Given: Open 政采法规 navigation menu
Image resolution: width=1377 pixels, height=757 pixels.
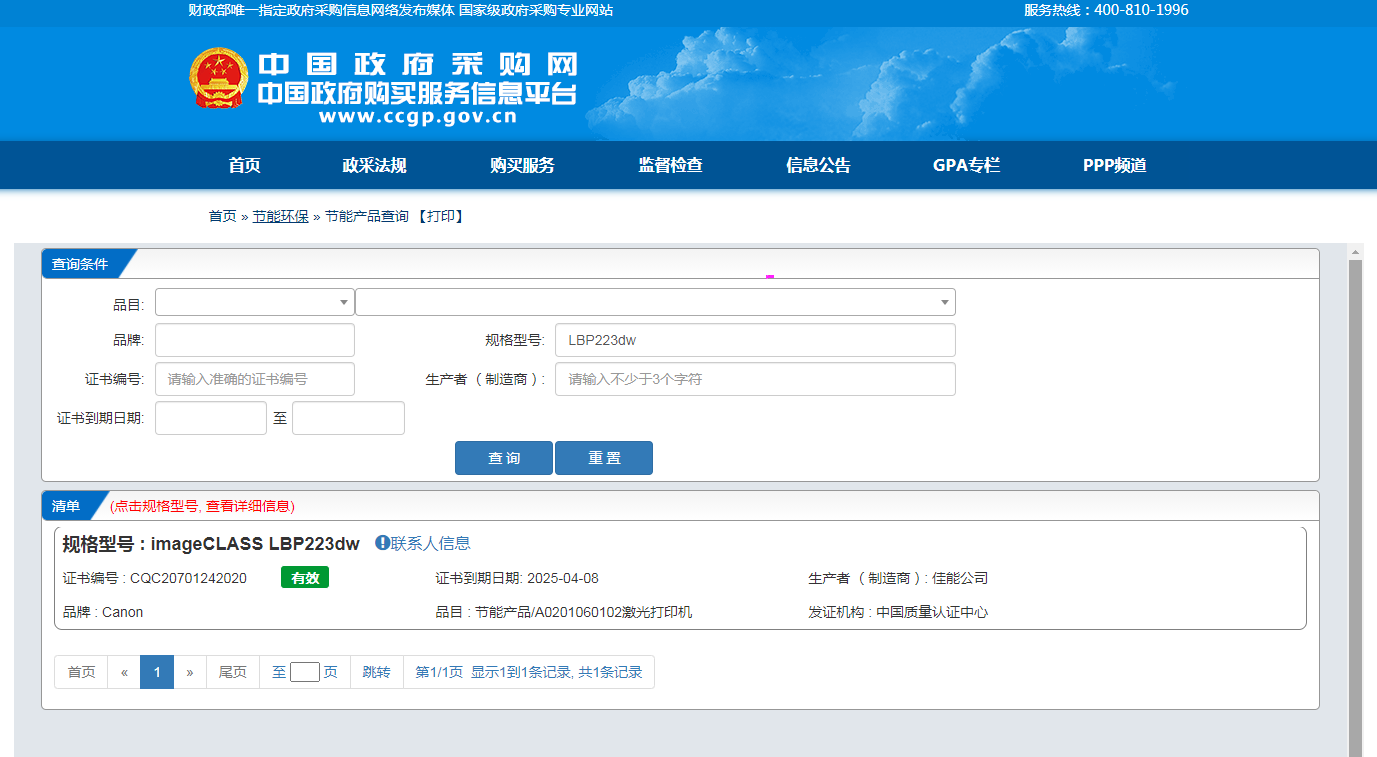Looking at the screenshot, I should (x=374, y=166).
